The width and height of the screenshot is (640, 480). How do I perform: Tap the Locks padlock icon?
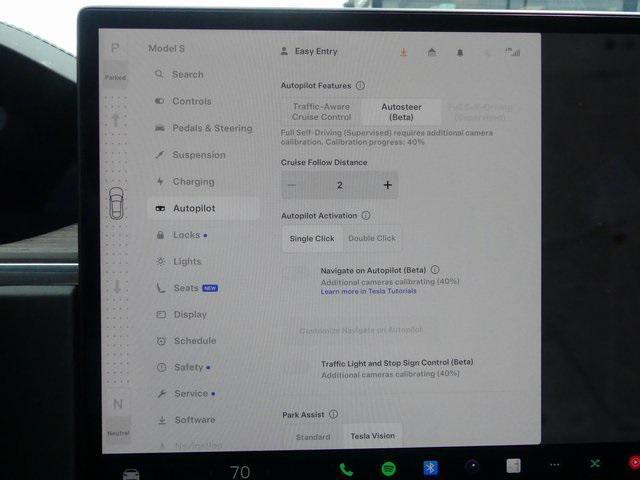tap(160, 235)
